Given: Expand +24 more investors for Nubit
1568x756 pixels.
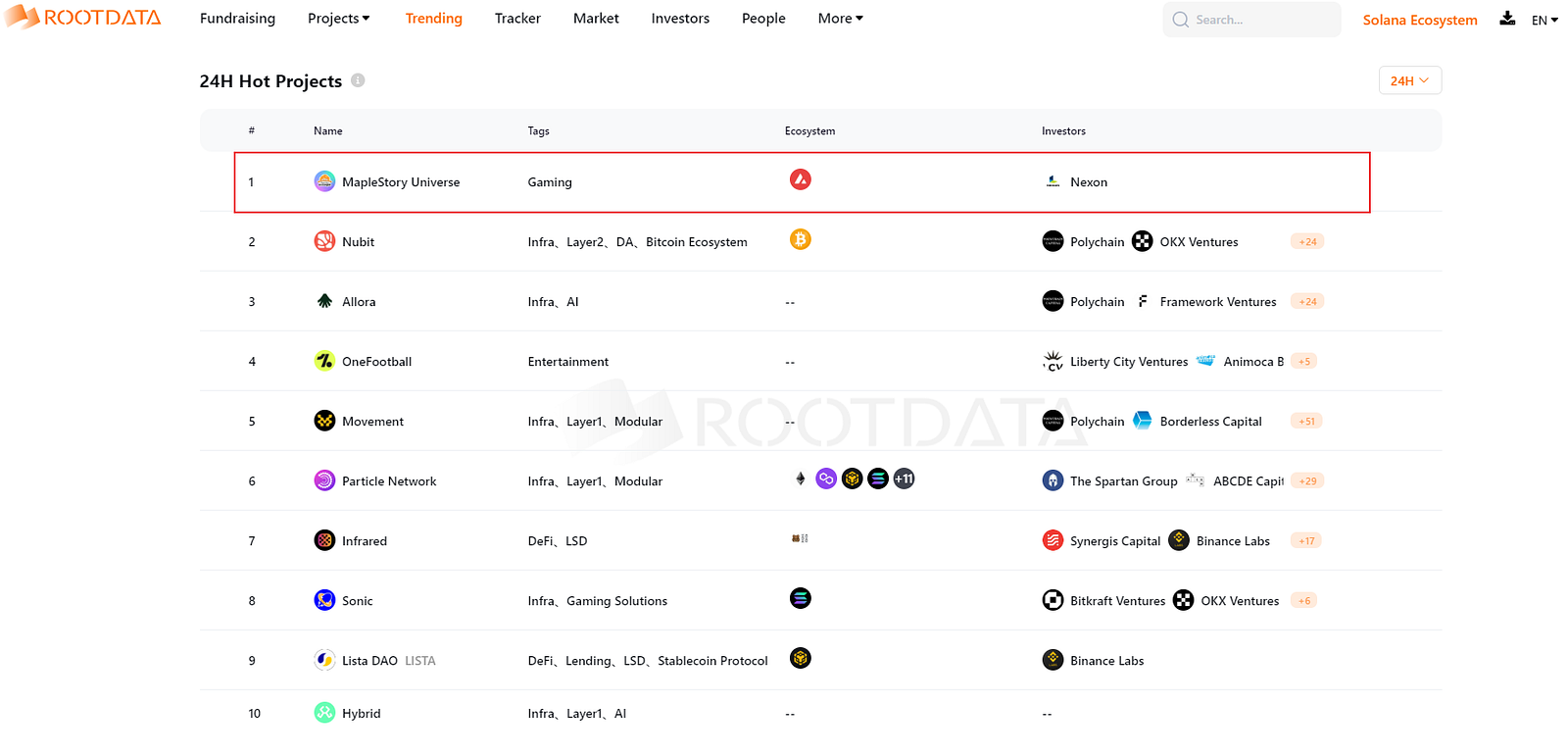Looking at the screenshot, I should [1307, 241].
